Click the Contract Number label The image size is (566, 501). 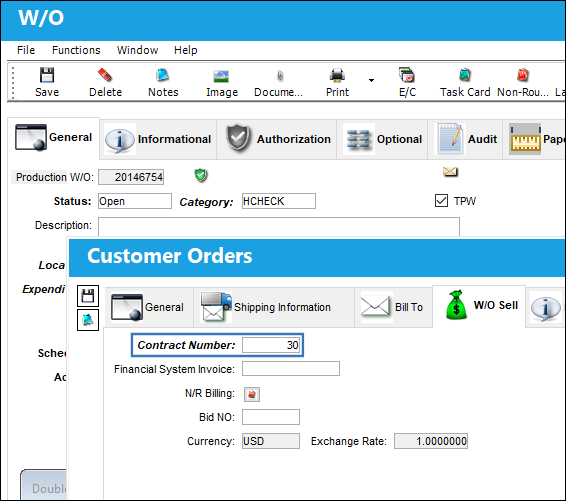pyautogui.click(x=186, y=345)
